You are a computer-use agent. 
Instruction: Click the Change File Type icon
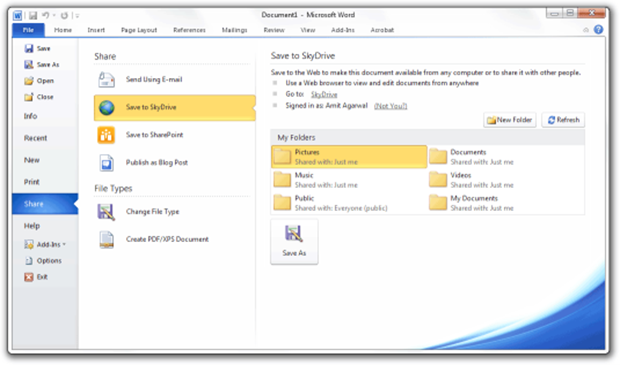click(x=106, y=212)
